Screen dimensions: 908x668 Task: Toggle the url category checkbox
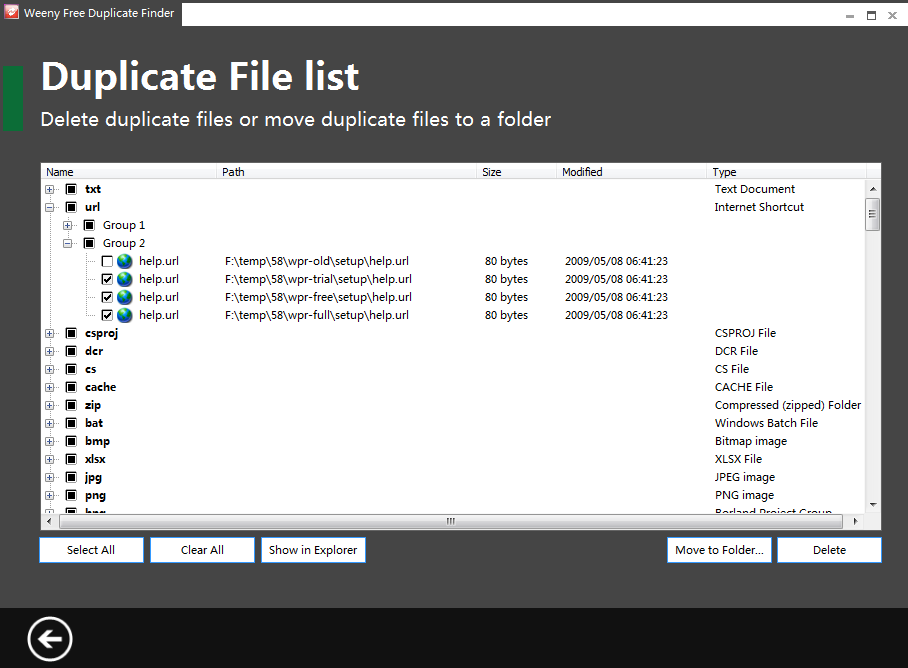[x=71, y=207]
